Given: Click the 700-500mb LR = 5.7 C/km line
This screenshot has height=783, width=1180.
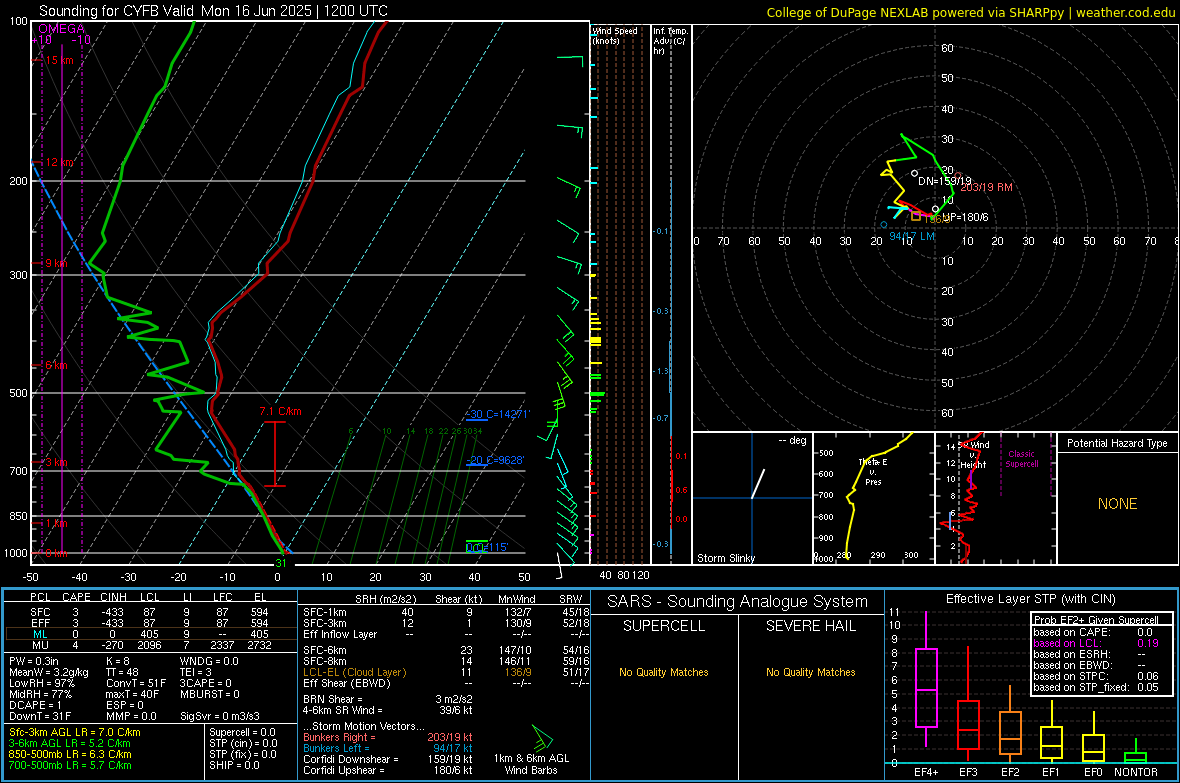Looking at the screenshot, I should click(x=70, y=765).
